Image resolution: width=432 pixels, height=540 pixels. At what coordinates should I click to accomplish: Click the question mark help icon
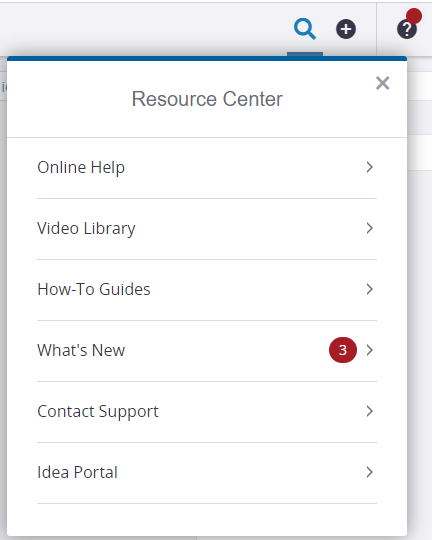407,30
